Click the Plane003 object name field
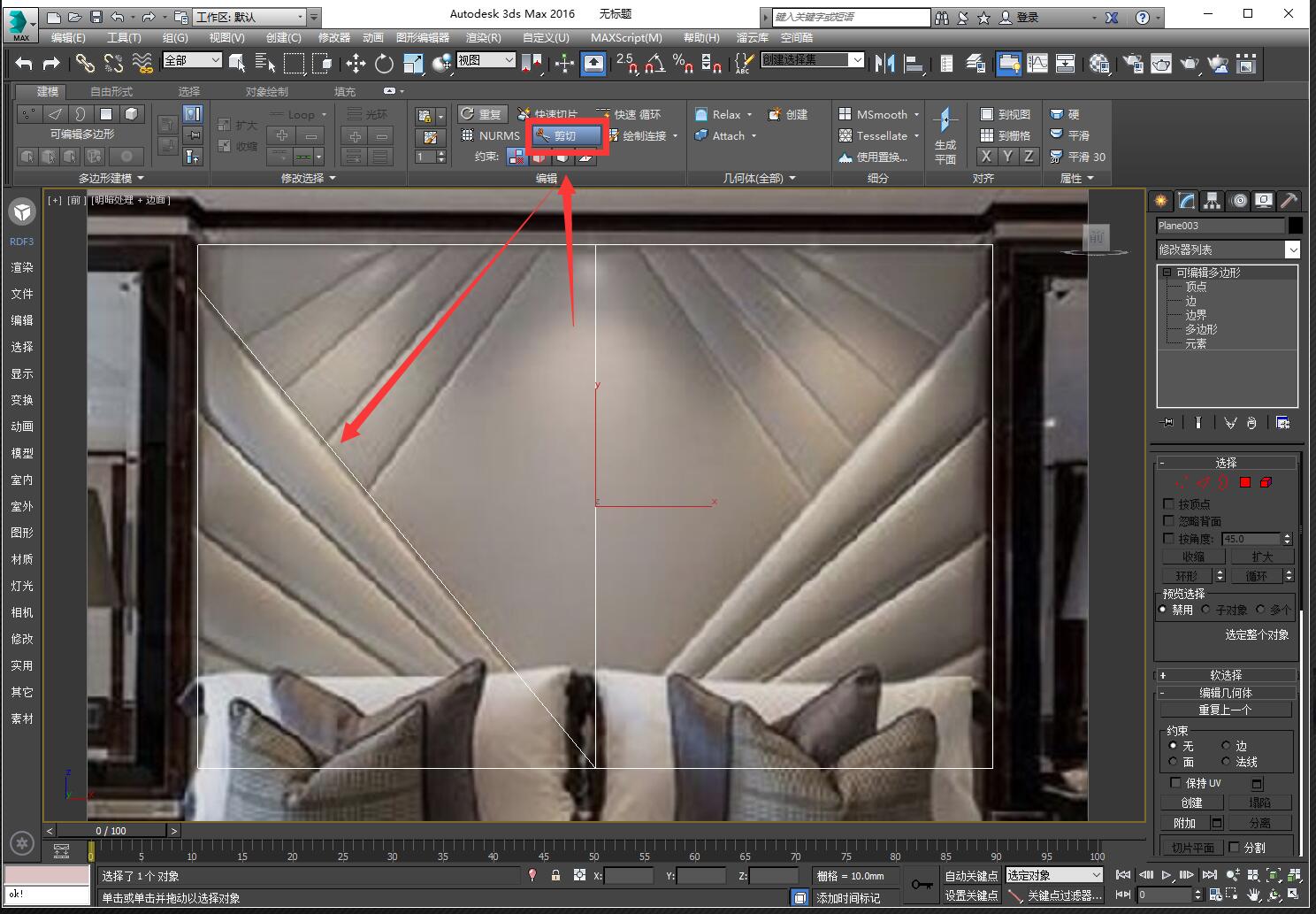 point(1220,226)
